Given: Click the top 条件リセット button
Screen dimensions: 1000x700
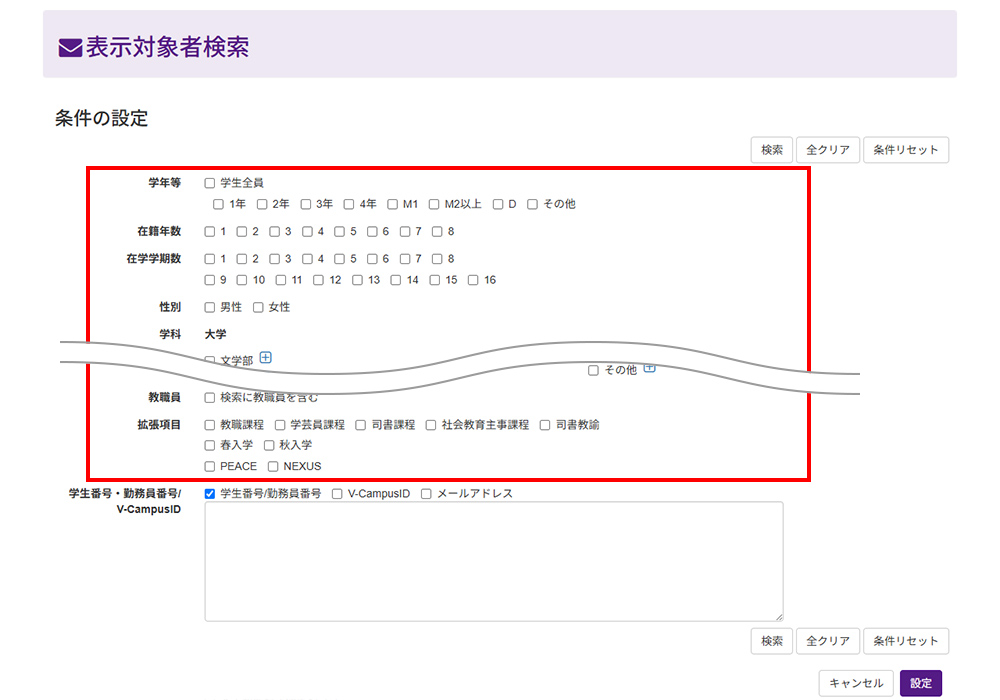Looking at the screenshot, I should coord(905,150).
